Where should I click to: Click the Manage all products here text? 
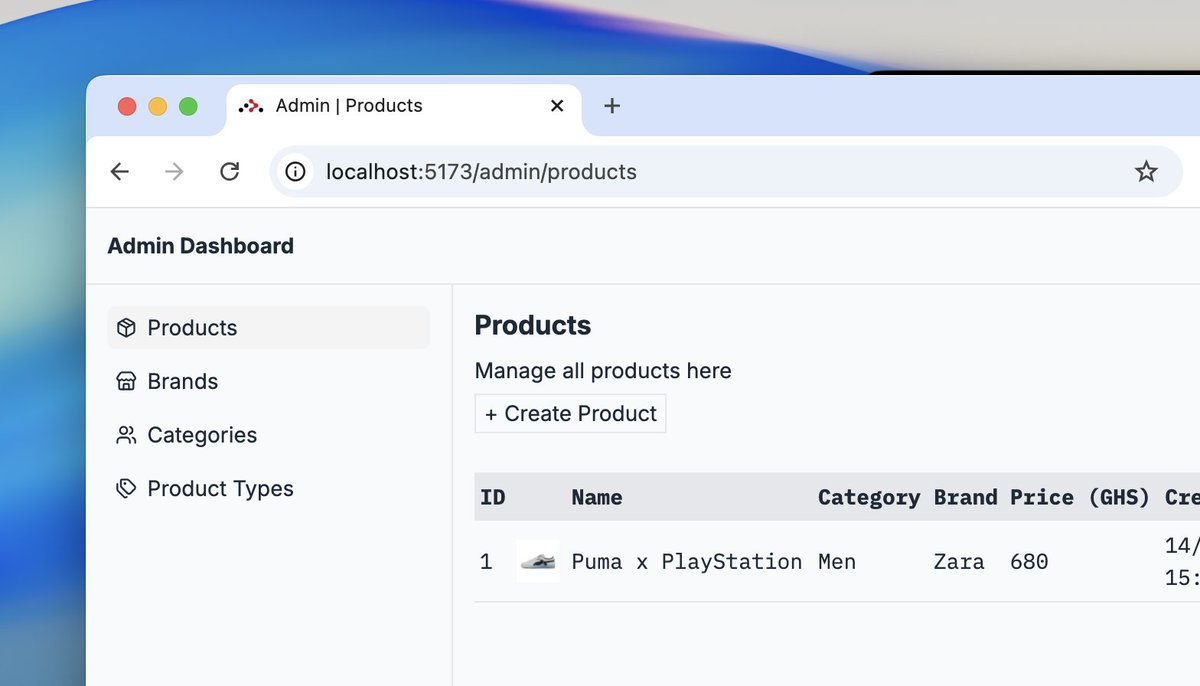point(603,371)
